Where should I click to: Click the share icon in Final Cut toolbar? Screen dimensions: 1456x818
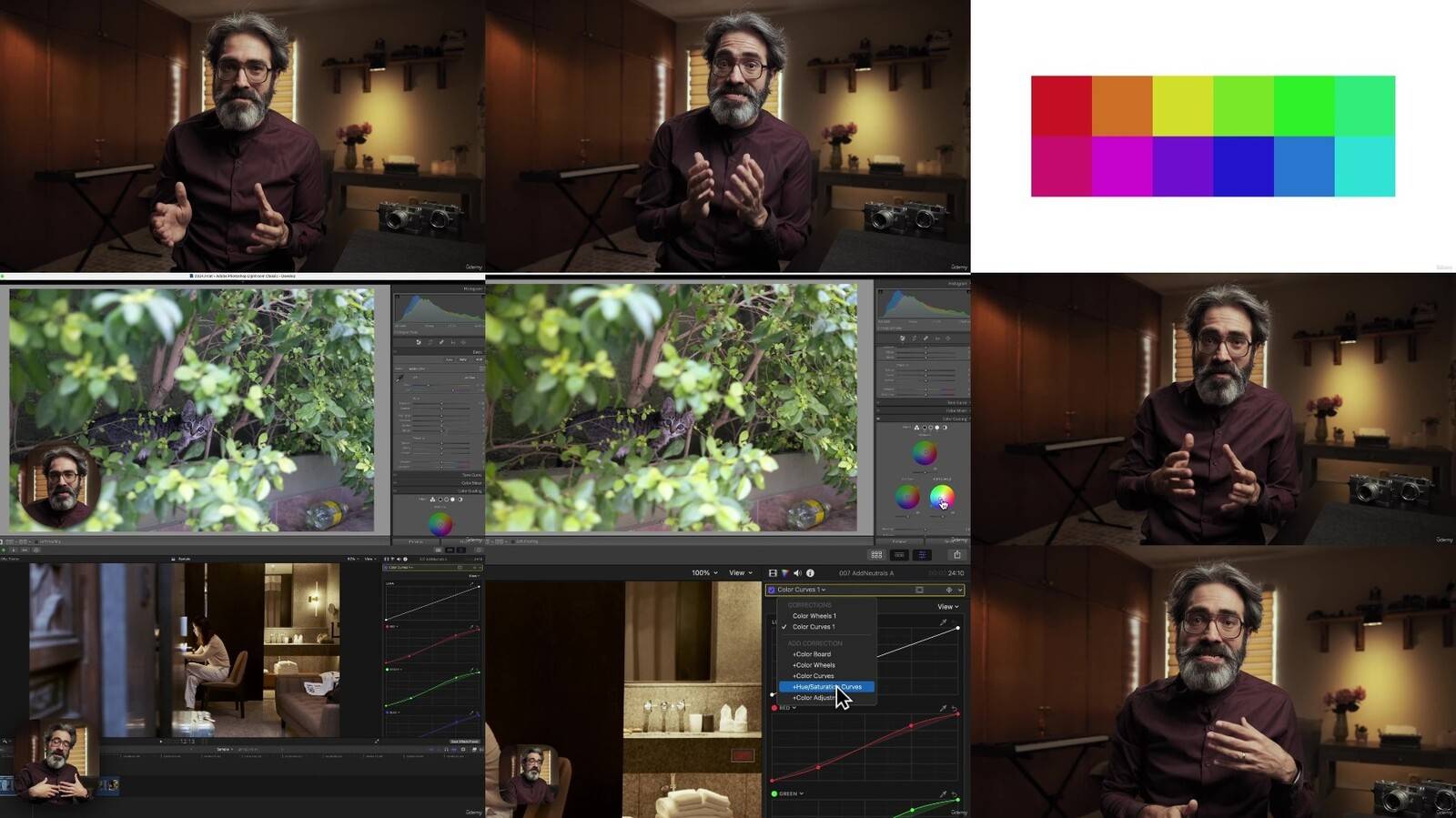(956, 554)
